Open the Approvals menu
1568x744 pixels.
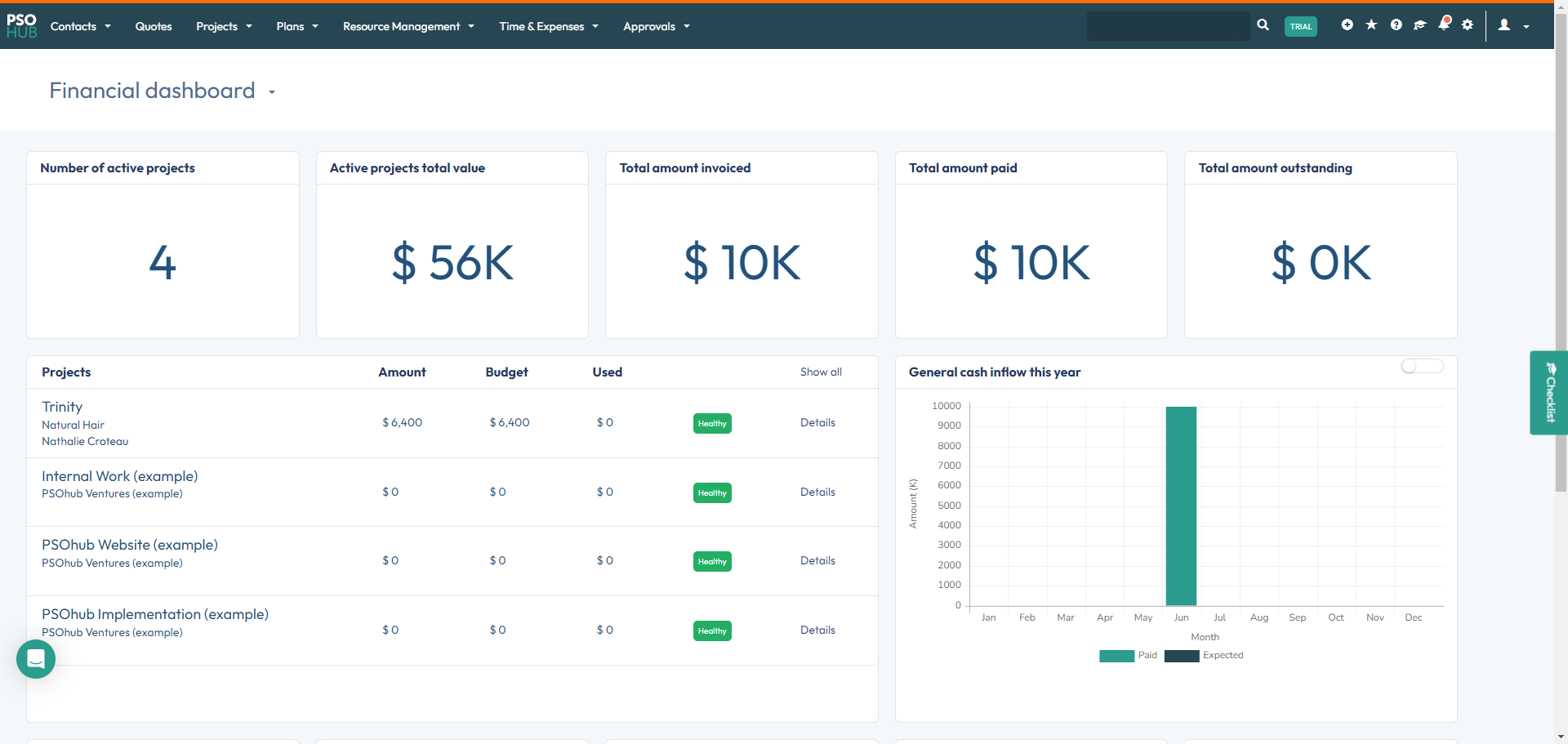point(656,26)
